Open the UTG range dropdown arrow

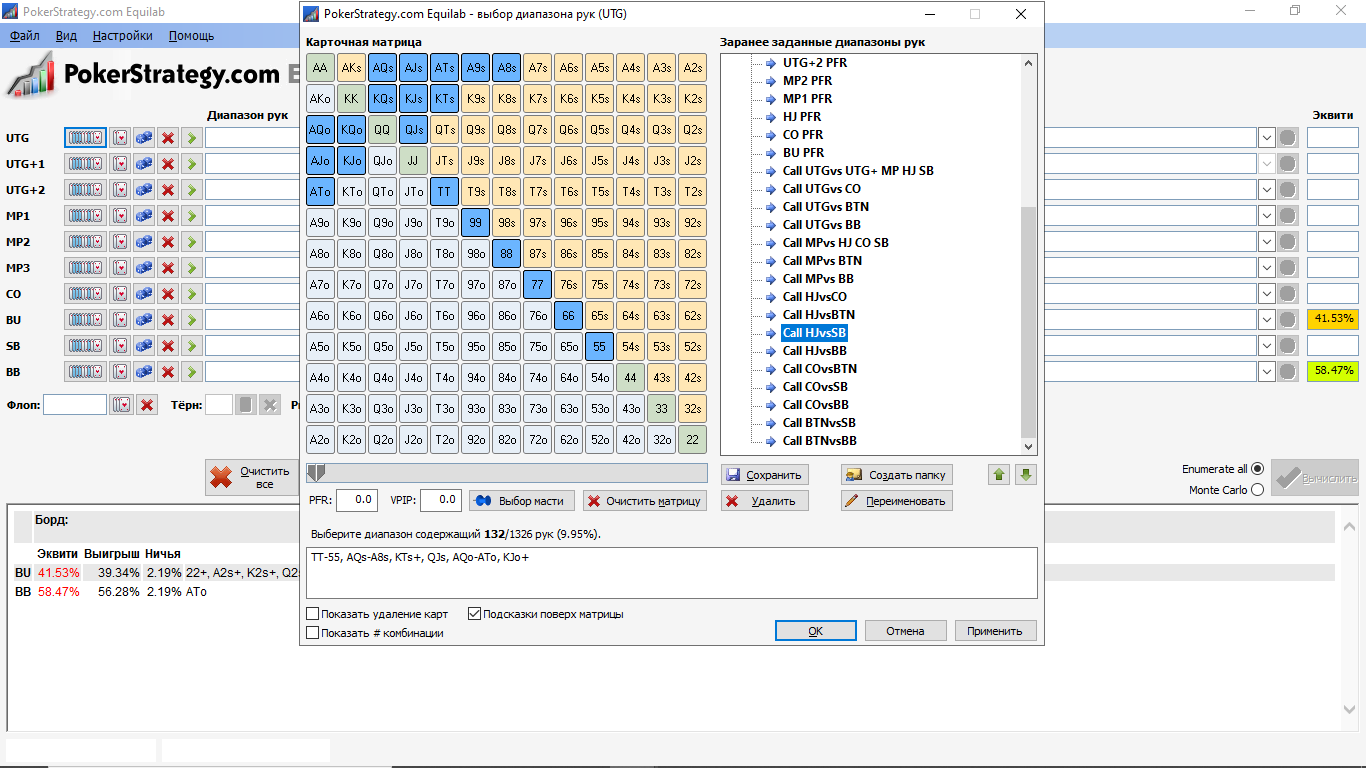point(1267,137)
